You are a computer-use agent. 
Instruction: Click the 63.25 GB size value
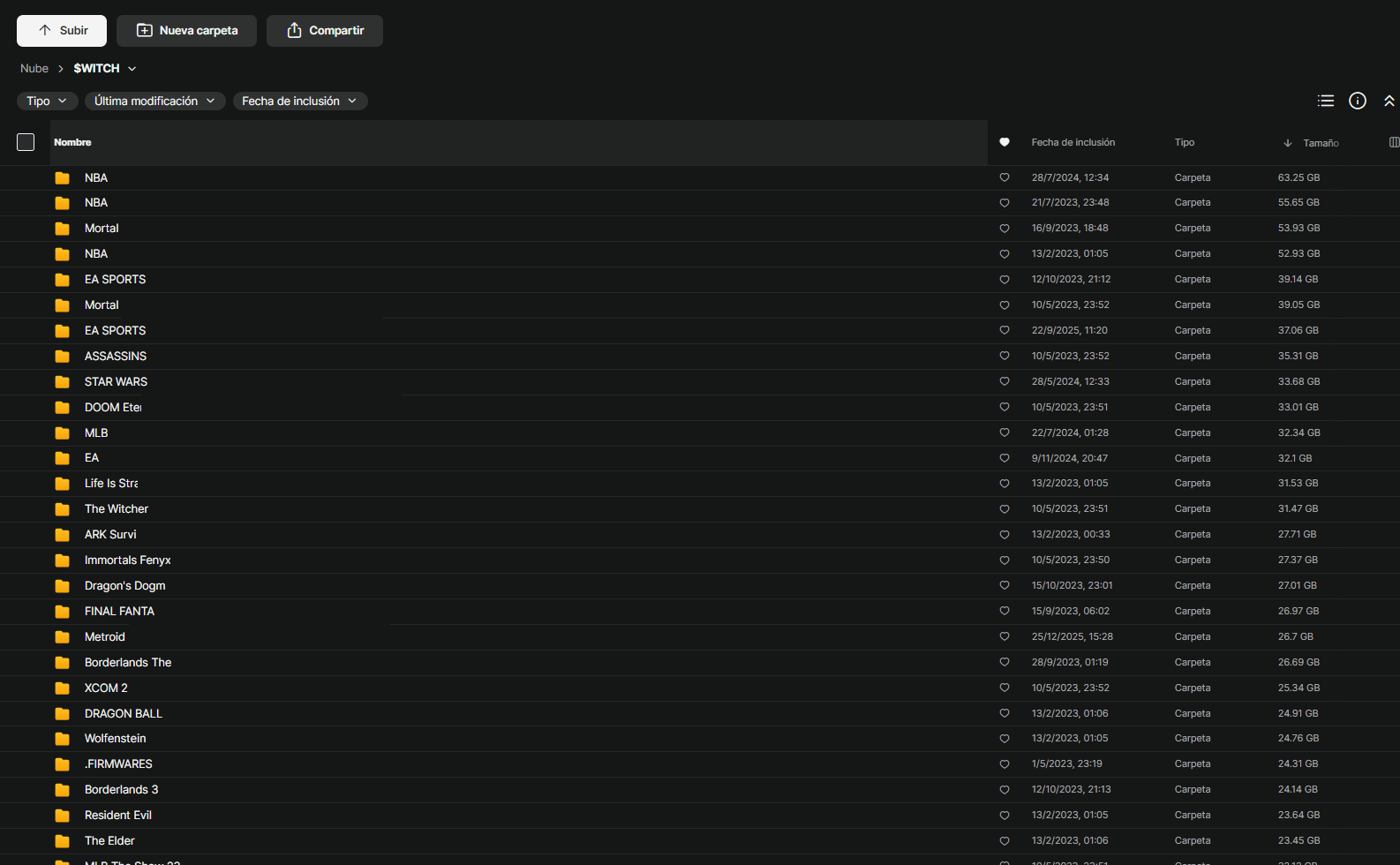coord(1299,177)
